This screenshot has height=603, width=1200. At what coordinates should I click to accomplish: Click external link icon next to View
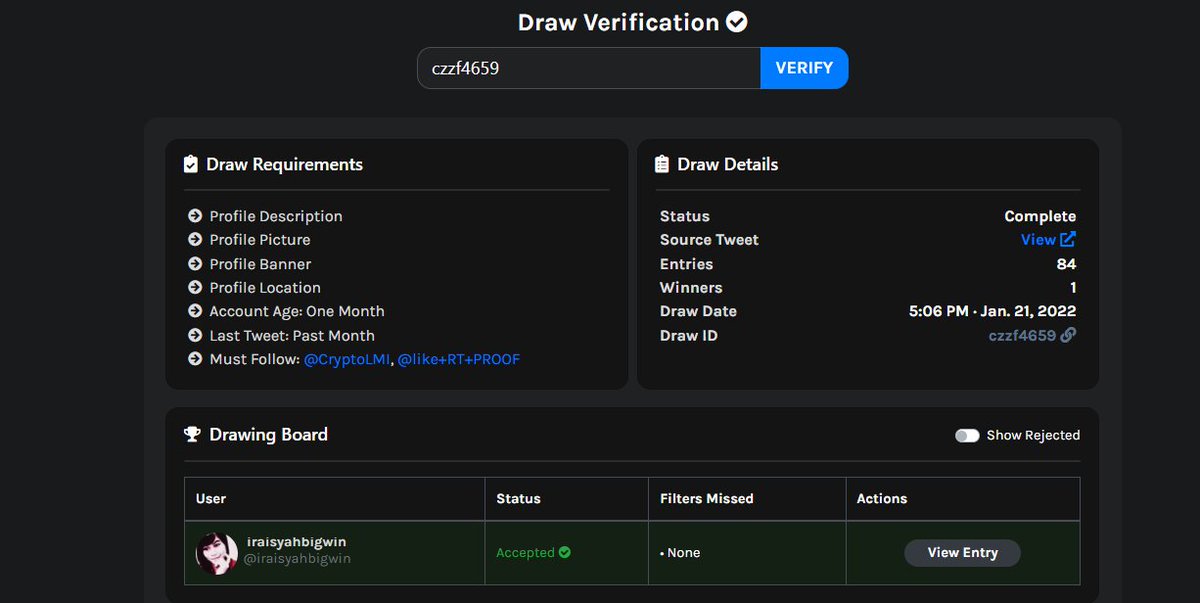1068,239
